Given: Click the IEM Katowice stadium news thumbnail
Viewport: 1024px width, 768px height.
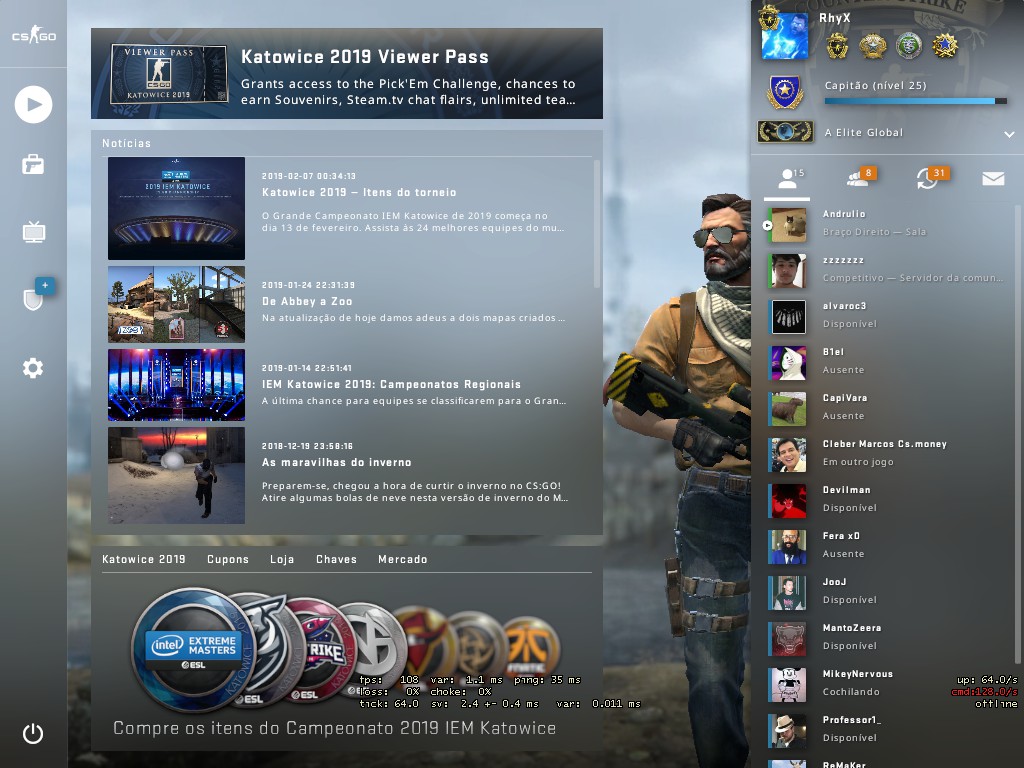Looking at the screenshot, I should [x=176, y=208].
